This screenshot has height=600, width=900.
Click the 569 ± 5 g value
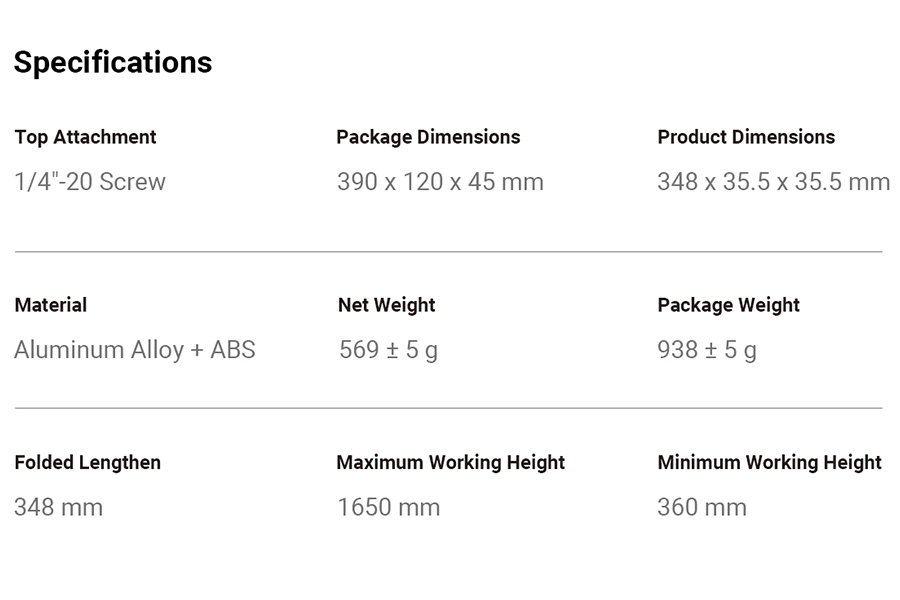389,350
